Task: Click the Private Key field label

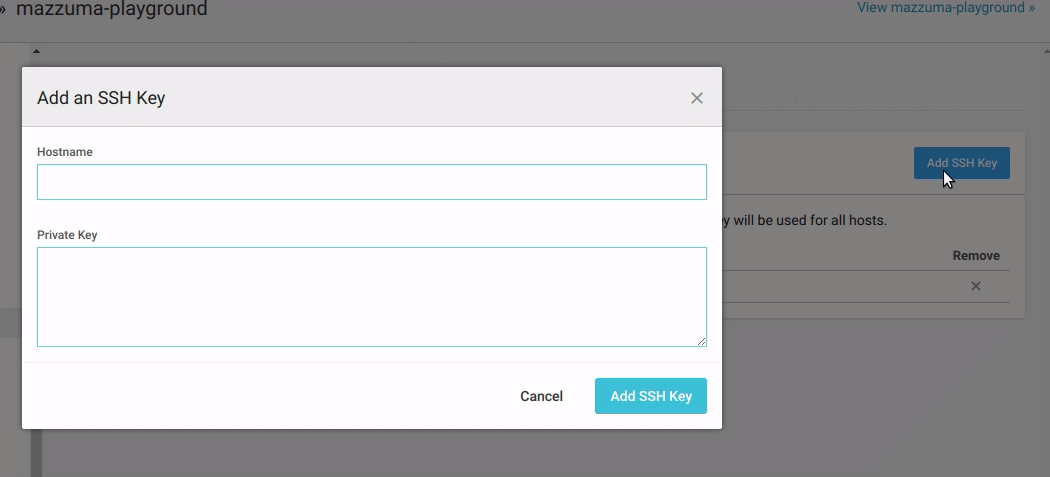Action: tap(67, 235)
